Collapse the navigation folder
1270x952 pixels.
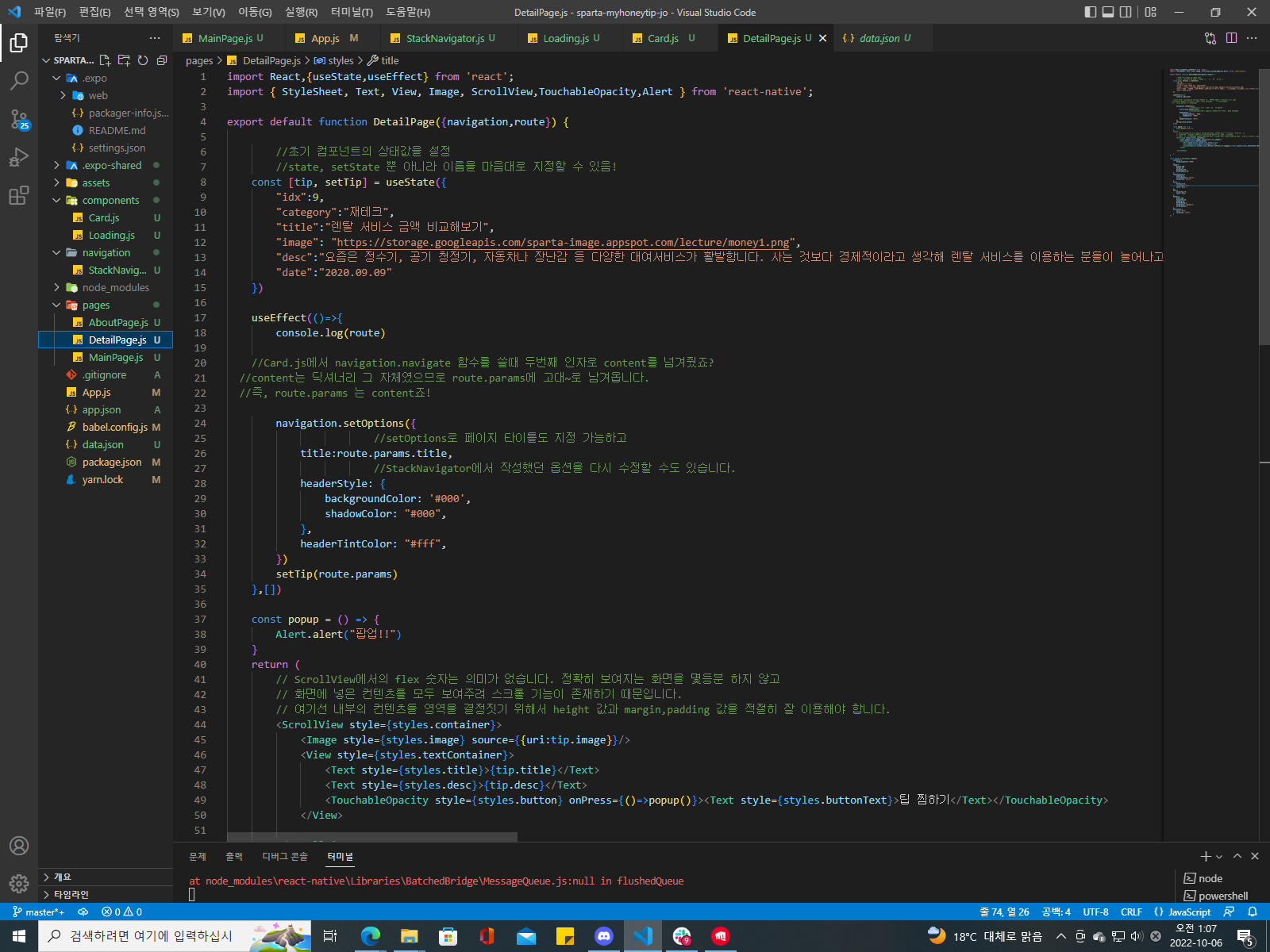pyautogui.click(x=56, y=252)
